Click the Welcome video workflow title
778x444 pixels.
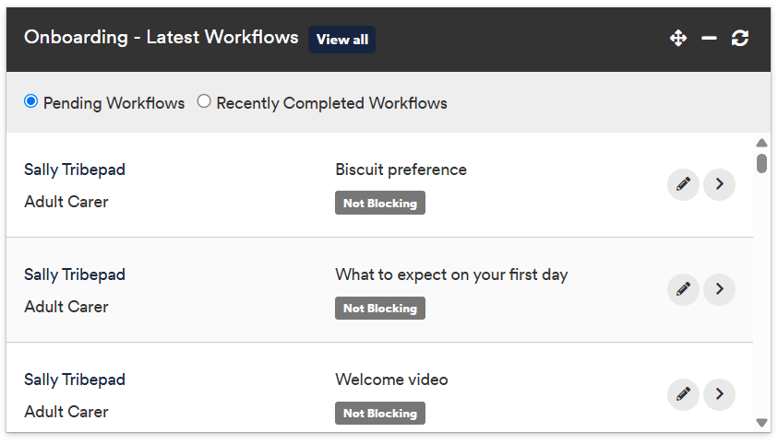tap(391, 380)
